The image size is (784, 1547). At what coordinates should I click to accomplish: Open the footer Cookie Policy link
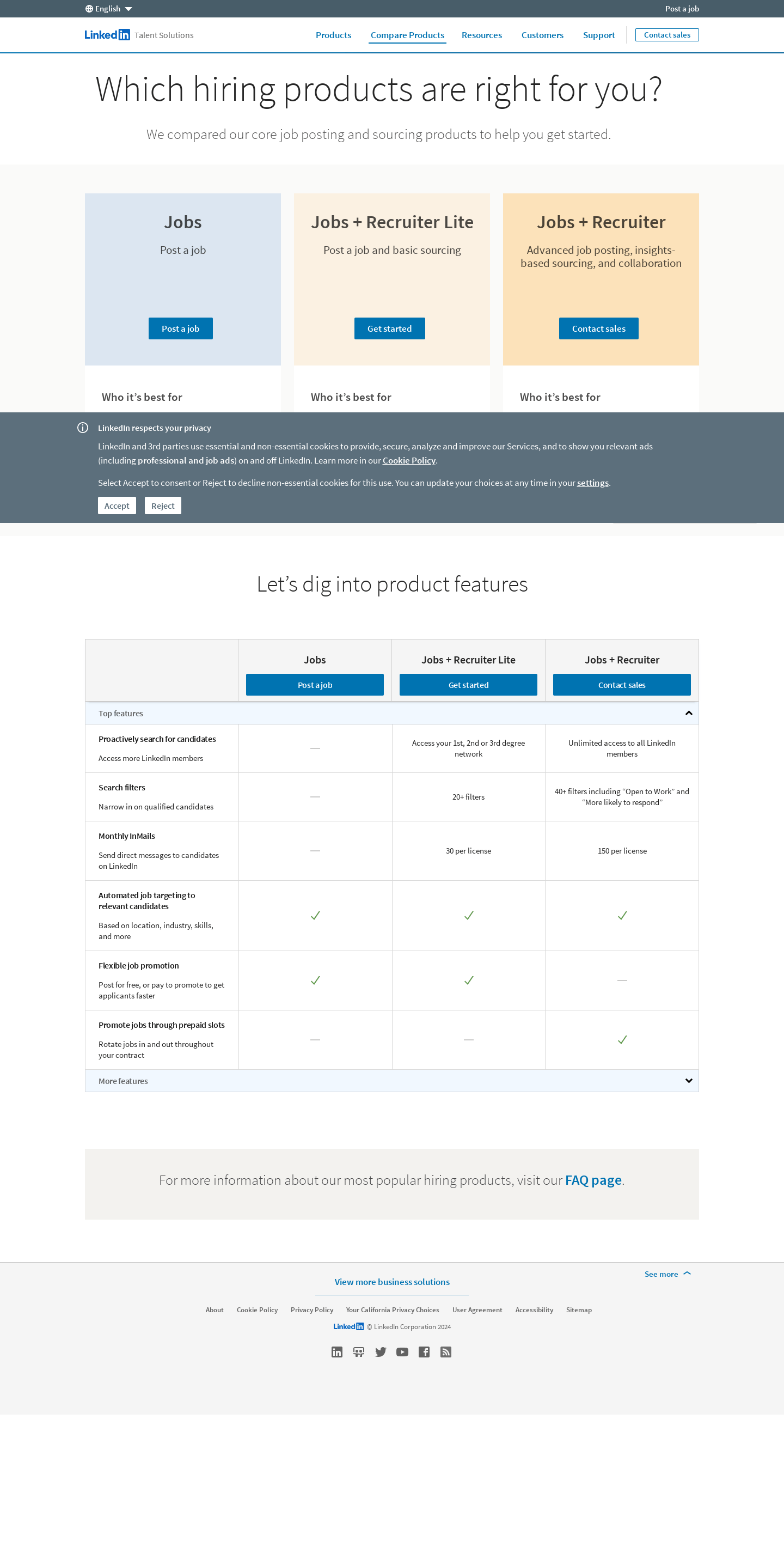coord(257,1310)
